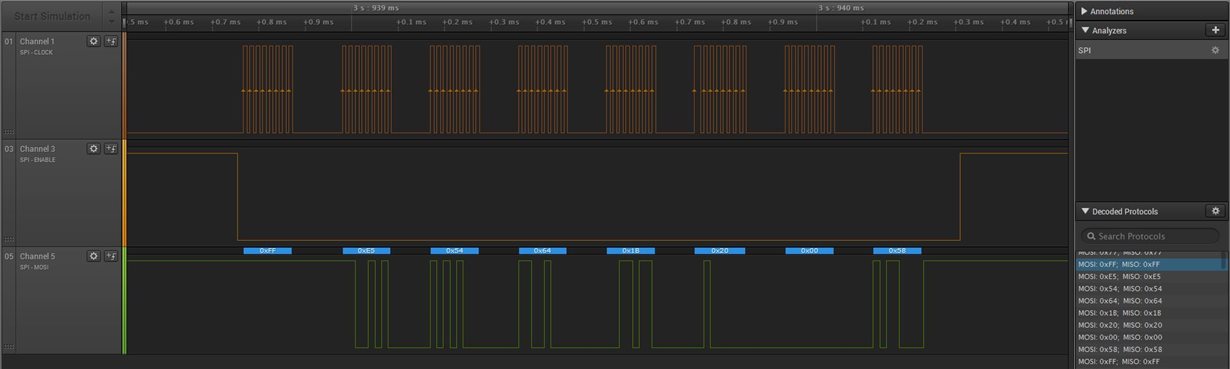The height and width of the screenshot is (369, 1230).
Task: Add a new analyzer with plus icon
Action: click(x=1215, y=31)
